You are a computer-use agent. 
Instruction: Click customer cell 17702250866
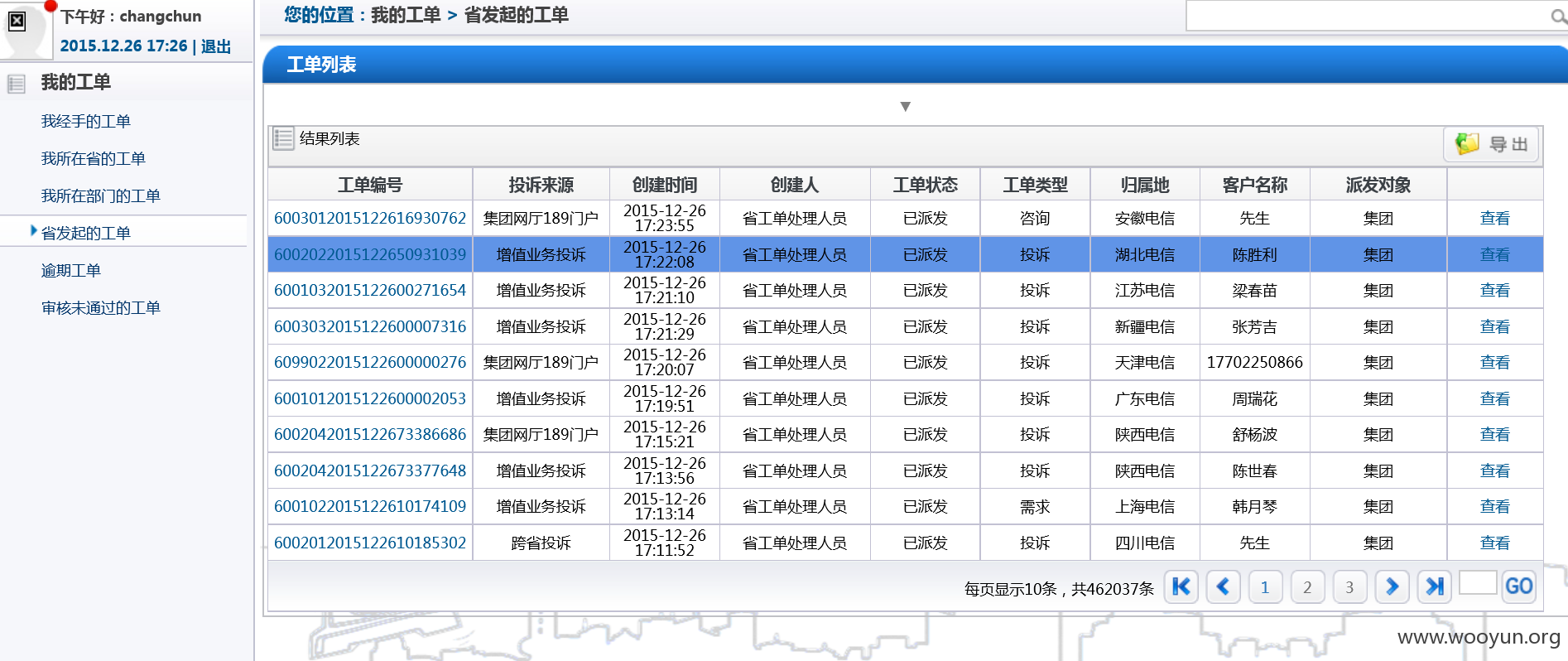pos(1254,362)
